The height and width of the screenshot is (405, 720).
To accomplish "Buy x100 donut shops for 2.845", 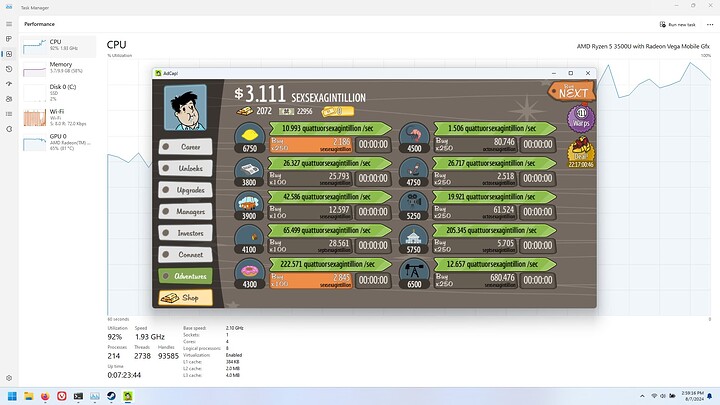I will pos(310,280).
